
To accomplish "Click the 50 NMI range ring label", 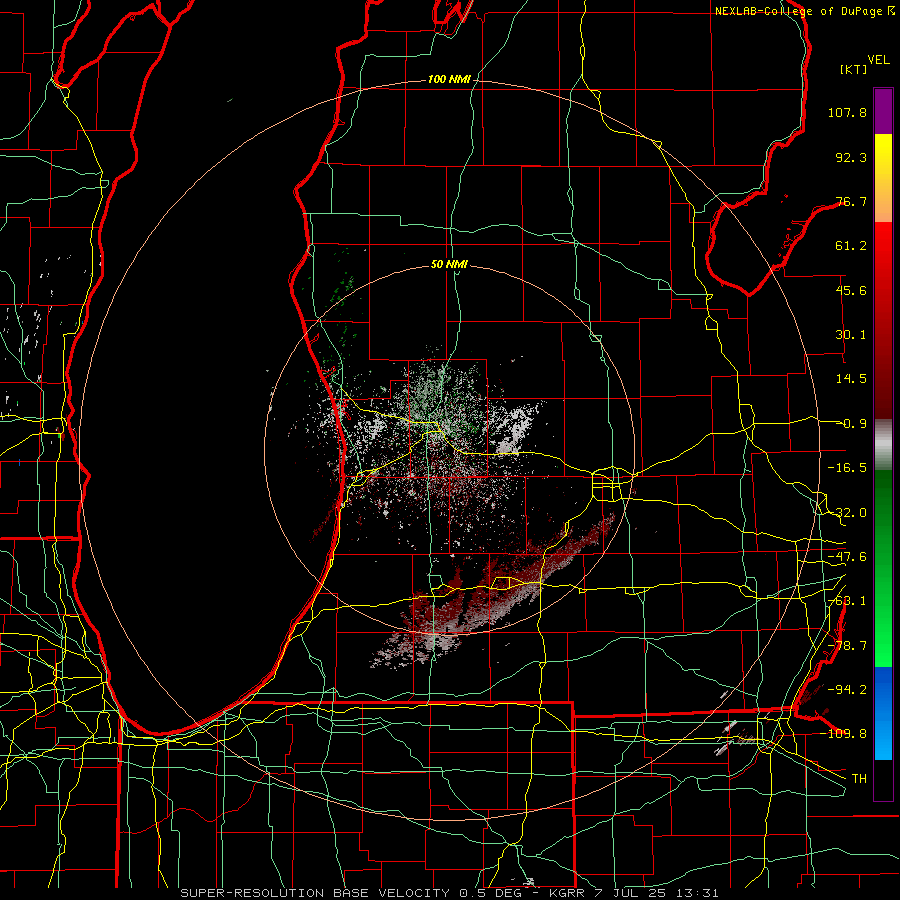I will (449, 264).
